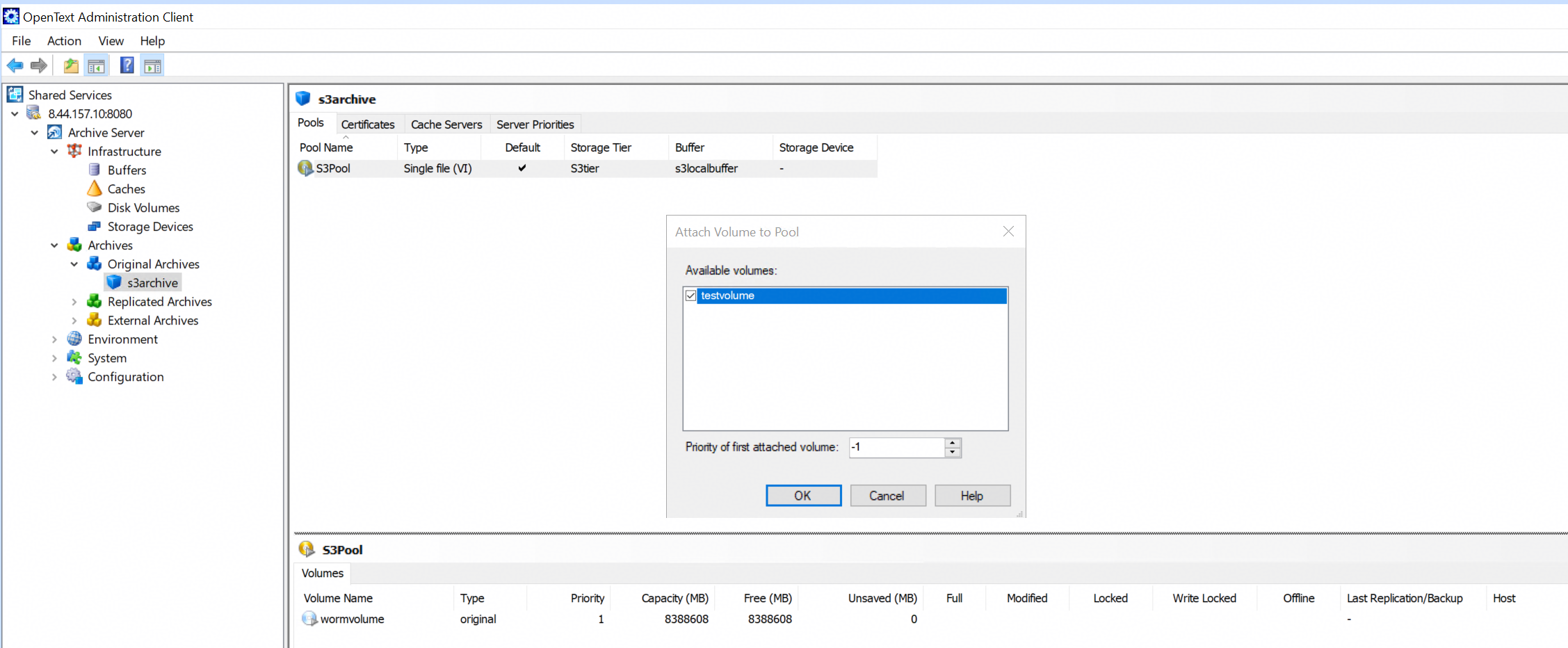The width and height of the screenshot is (1568, 648).
Task: Click the Up one level folder icon
Action: (71, 66)
